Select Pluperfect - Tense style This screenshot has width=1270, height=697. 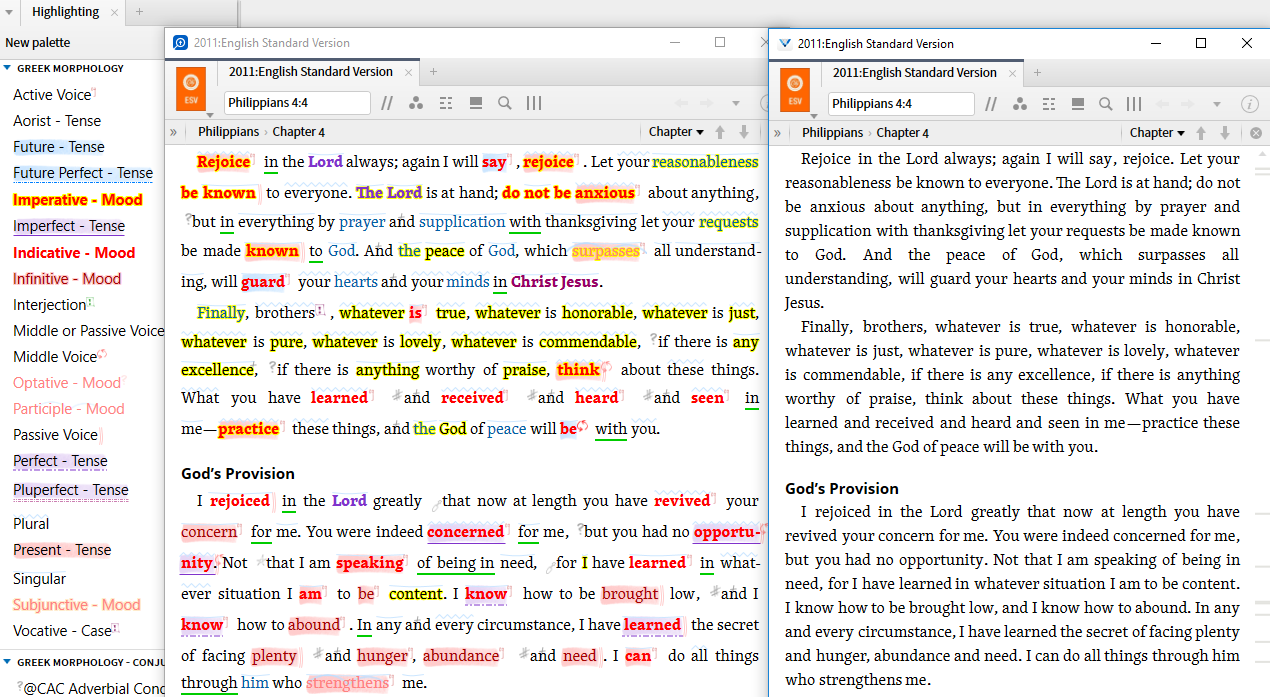tap(71, 490)
